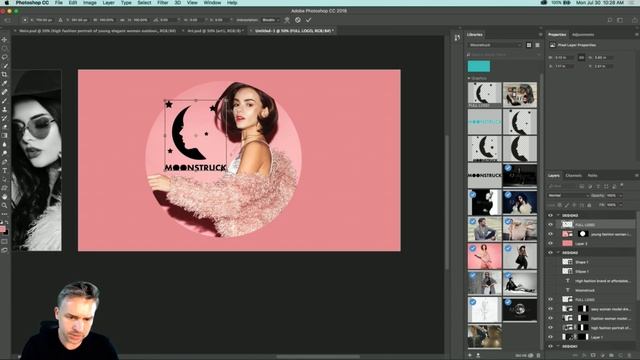Switch to the Paths tab
The image size is (640, 360).
(593, 176)
